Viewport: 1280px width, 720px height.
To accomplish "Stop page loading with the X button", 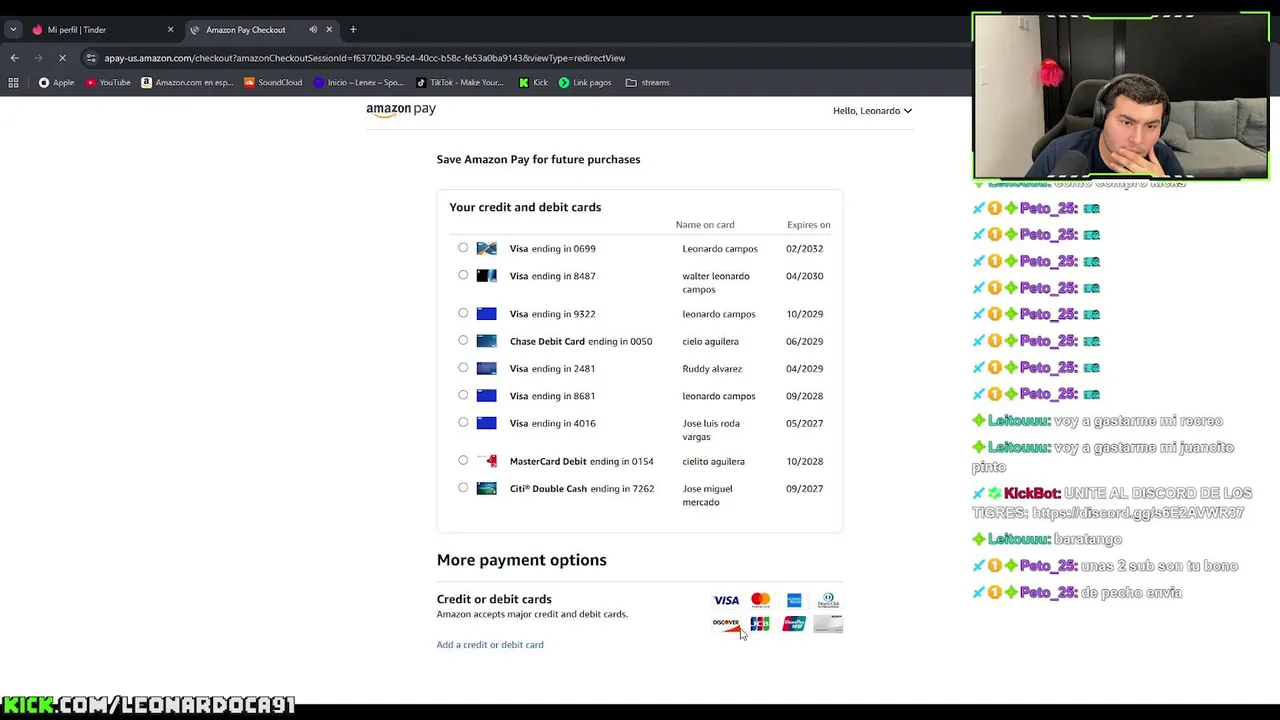I will pyautogui.click(x=62, y=58).
